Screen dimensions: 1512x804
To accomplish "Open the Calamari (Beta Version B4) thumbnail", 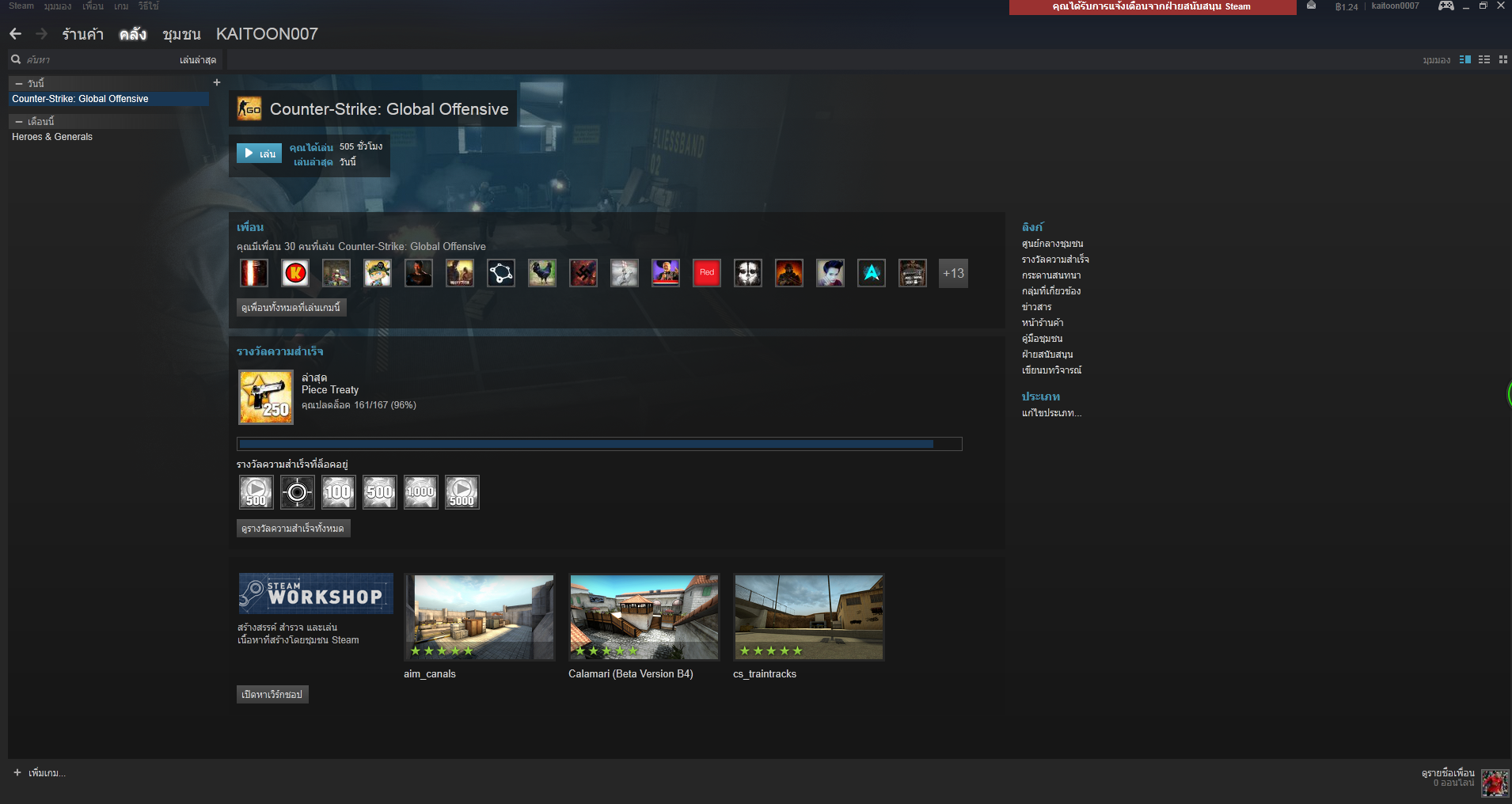I will pyautogui.click(x=644, y=617).
